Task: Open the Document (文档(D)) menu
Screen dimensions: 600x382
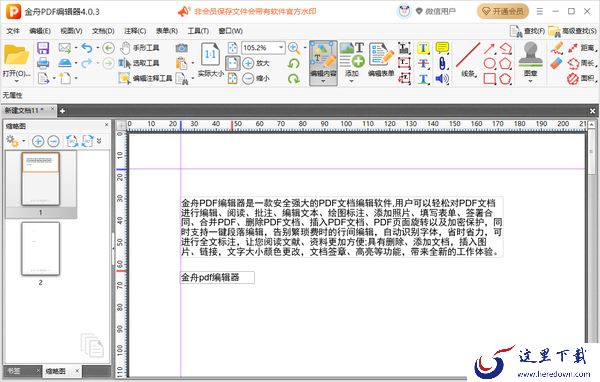Action: [x=103, y=31]
